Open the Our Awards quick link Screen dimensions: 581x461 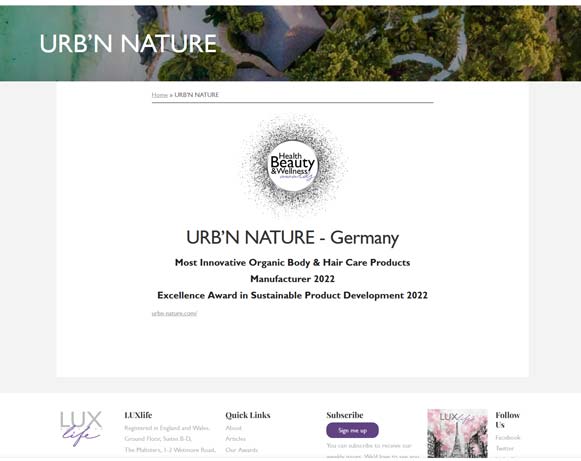coord(241,450)
